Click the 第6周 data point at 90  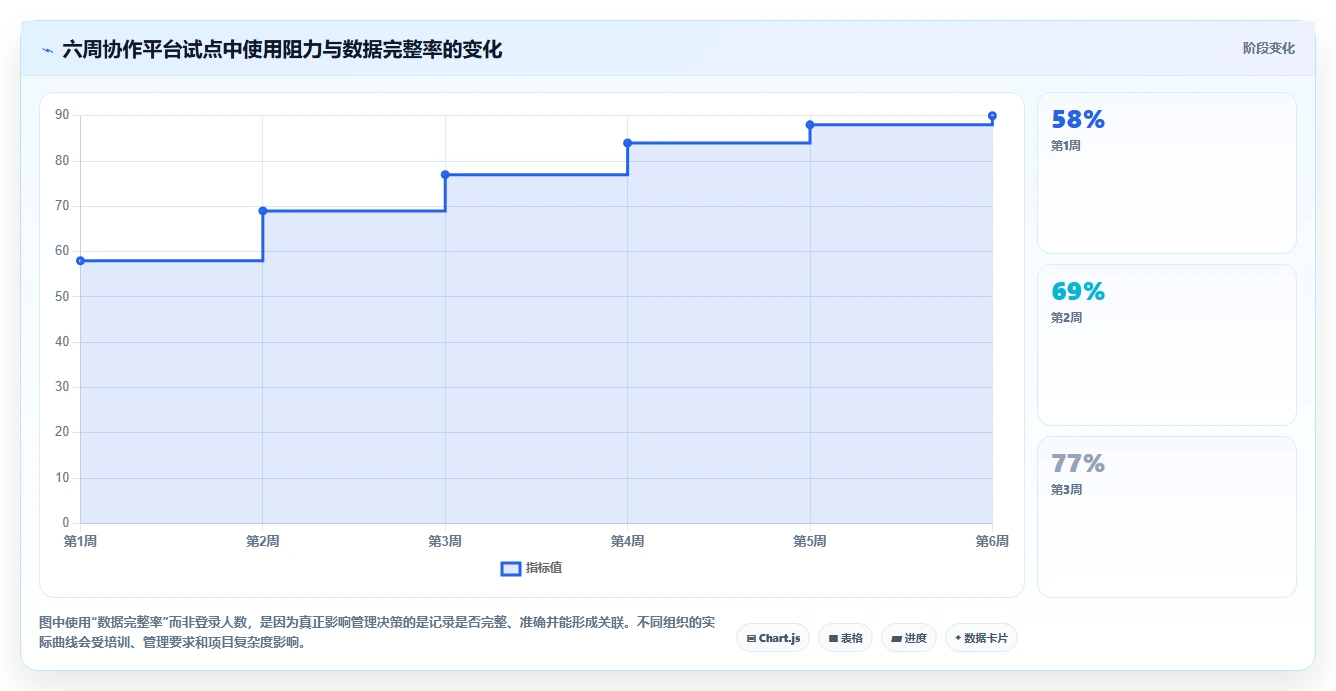pos(992,116)
